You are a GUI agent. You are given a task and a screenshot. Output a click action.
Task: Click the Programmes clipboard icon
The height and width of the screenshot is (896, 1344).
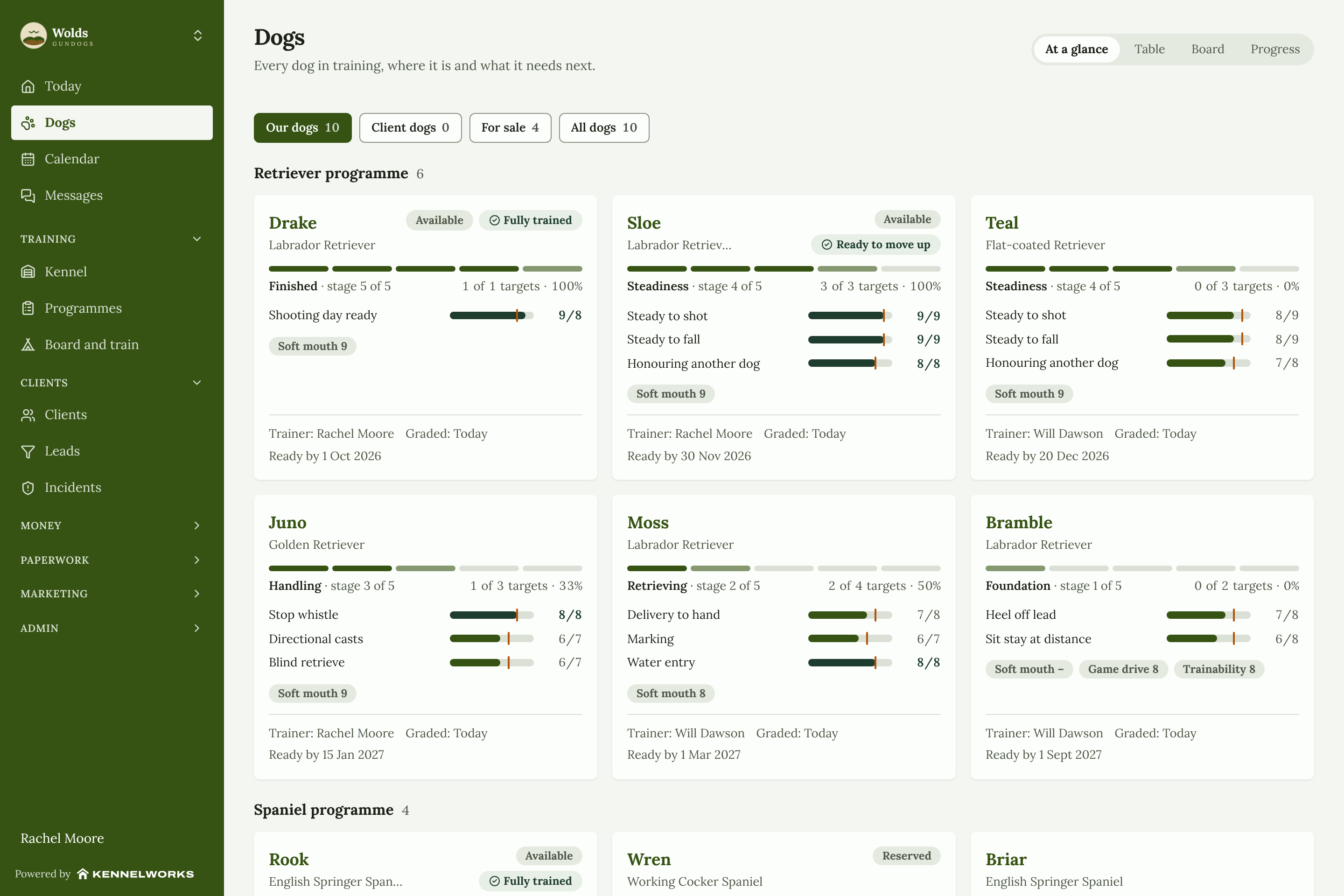[28, 308]
